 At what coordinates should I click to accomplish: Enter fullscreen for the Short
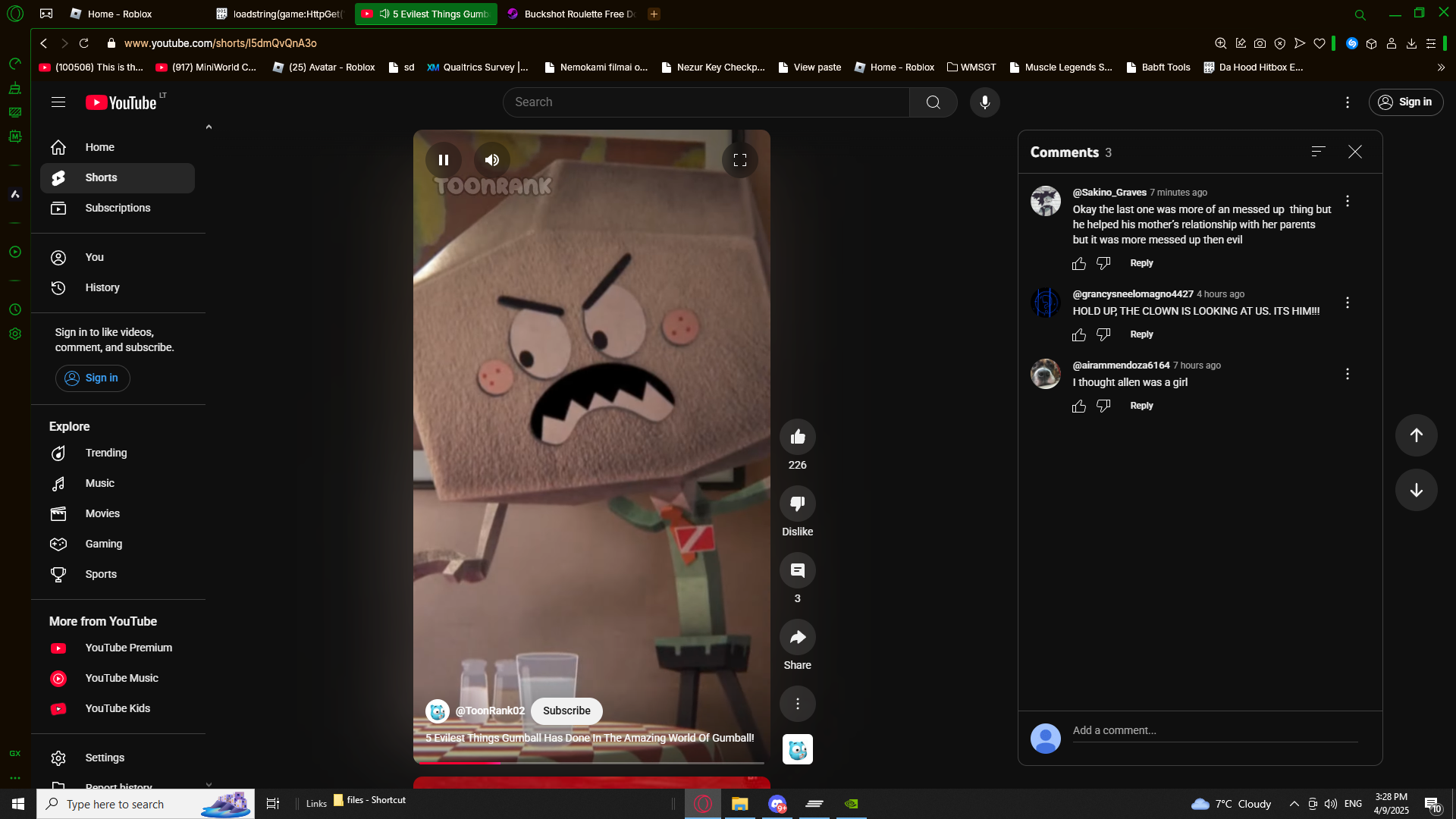coord(740,160)
